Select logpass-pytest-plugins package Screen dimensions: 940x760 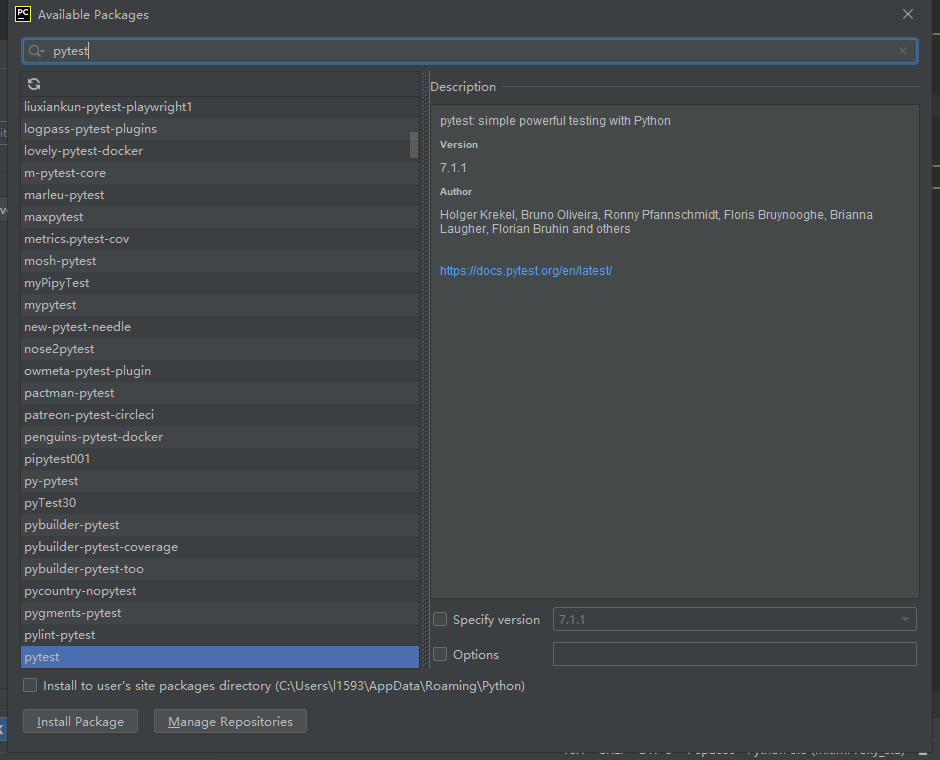(x=220, y=129)
